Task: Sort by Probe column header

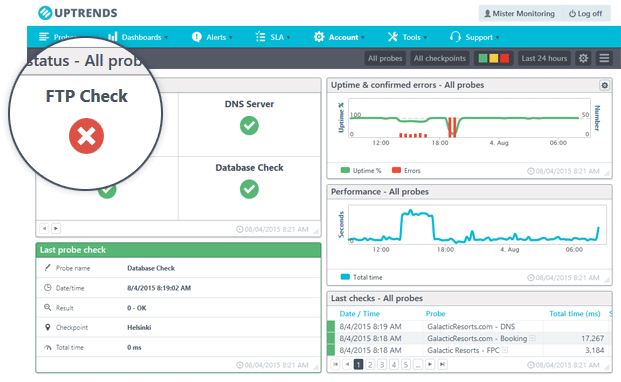Action: (x=436, y=314)
